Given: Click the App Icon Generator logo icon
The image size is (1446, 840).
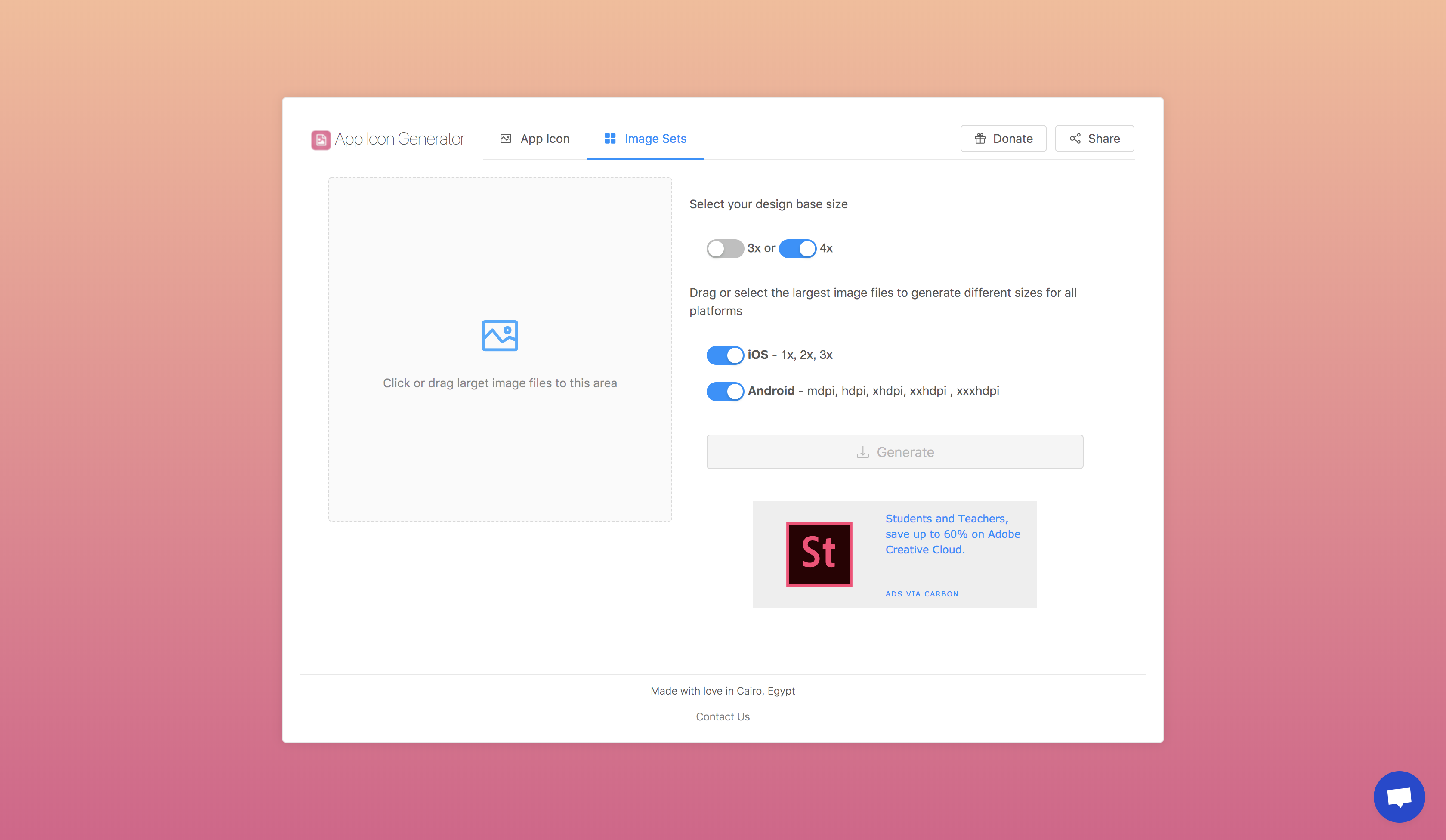Looking at the screenshot, I should 322,139.
